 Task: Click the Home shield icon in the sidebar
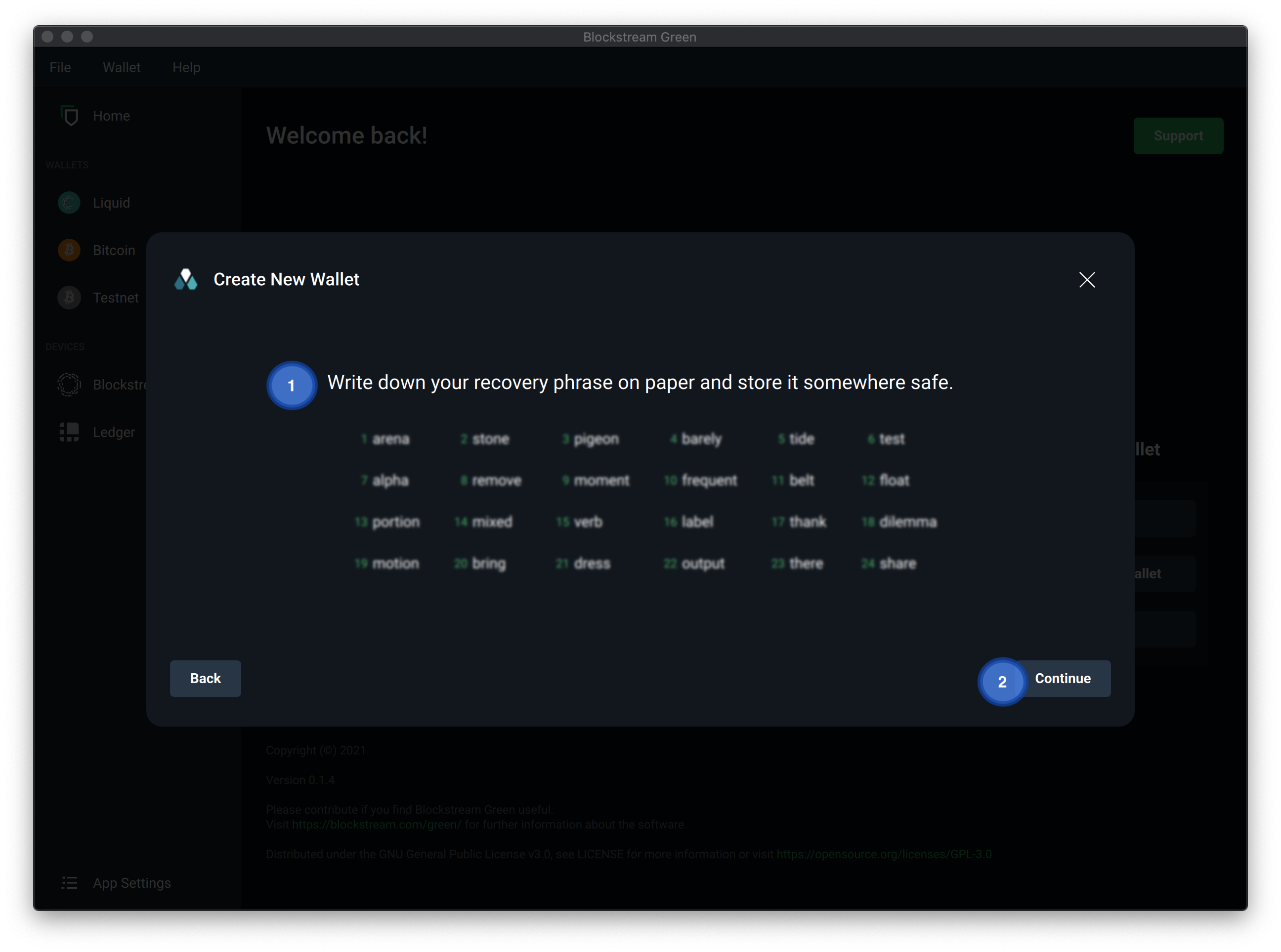click(69, 115)
